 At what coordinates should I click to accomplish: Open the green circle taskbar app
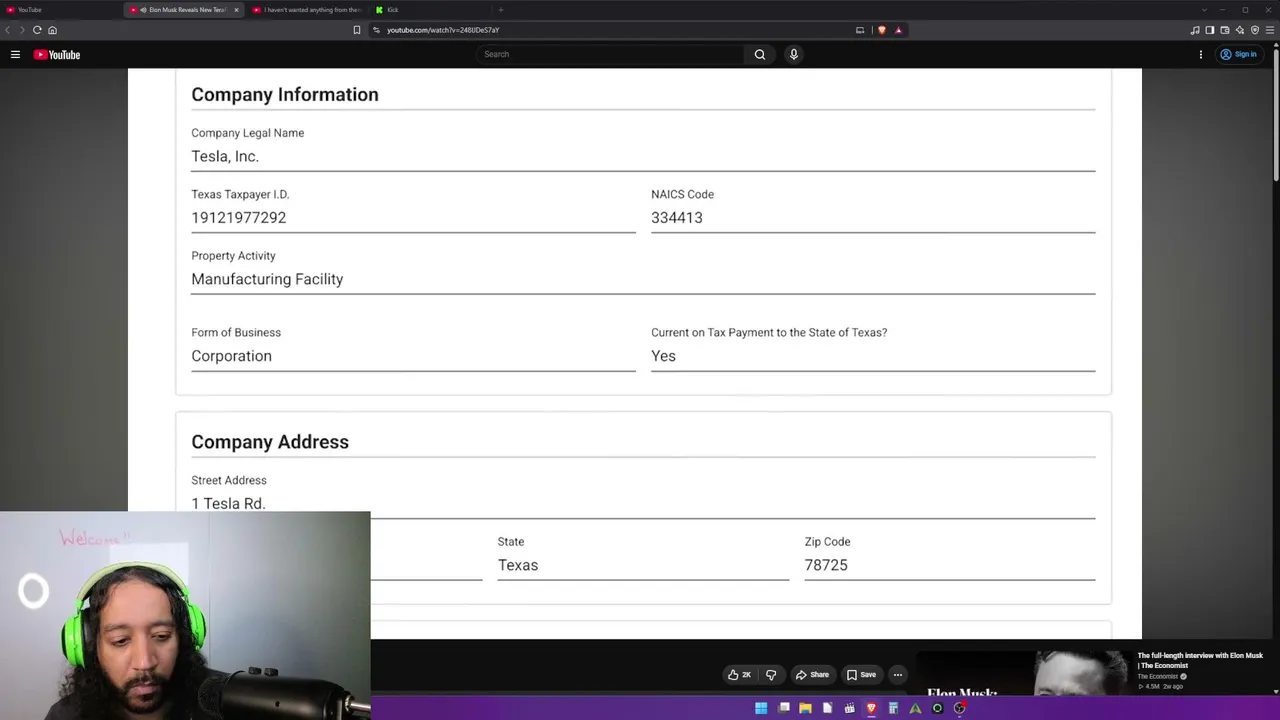[937, 709]
